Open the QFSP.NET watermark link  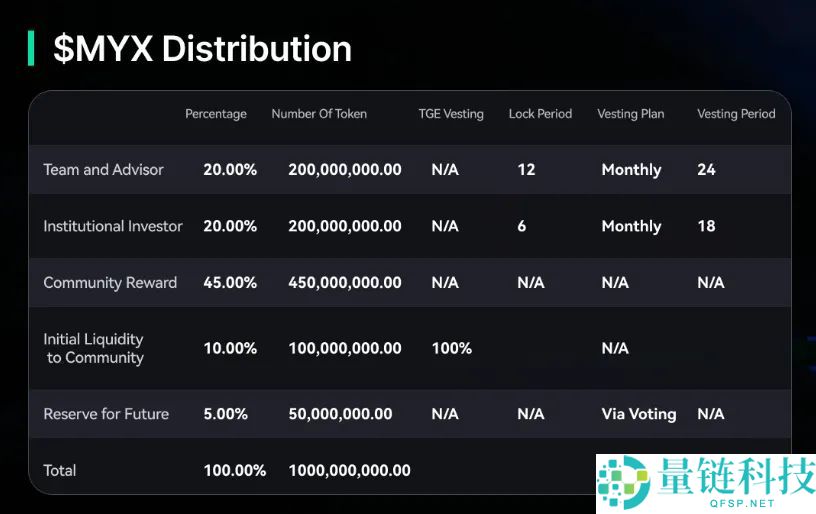pos(734,503)
